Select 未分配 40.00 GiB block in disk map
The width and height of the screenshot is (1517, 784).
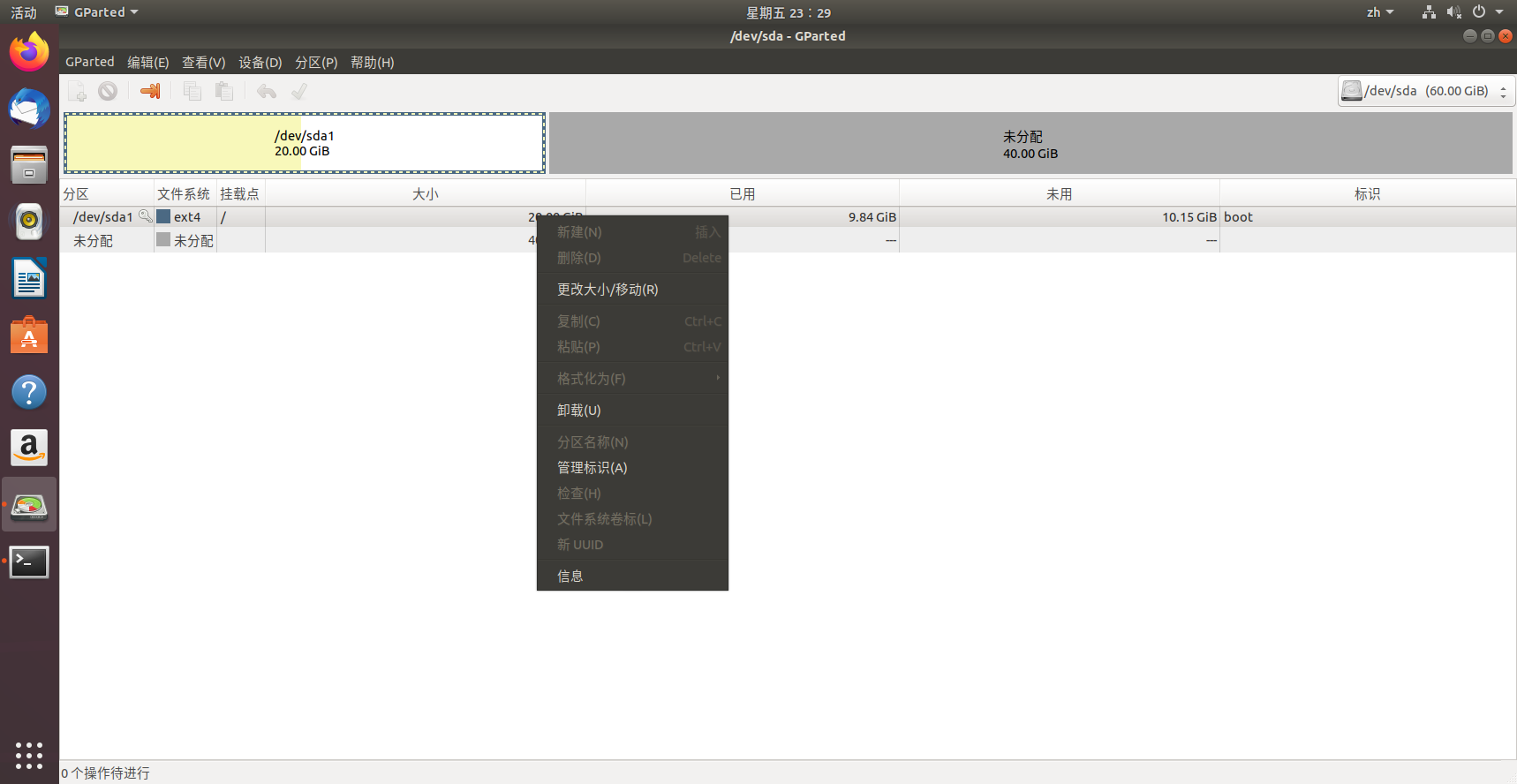point(1030,143)
